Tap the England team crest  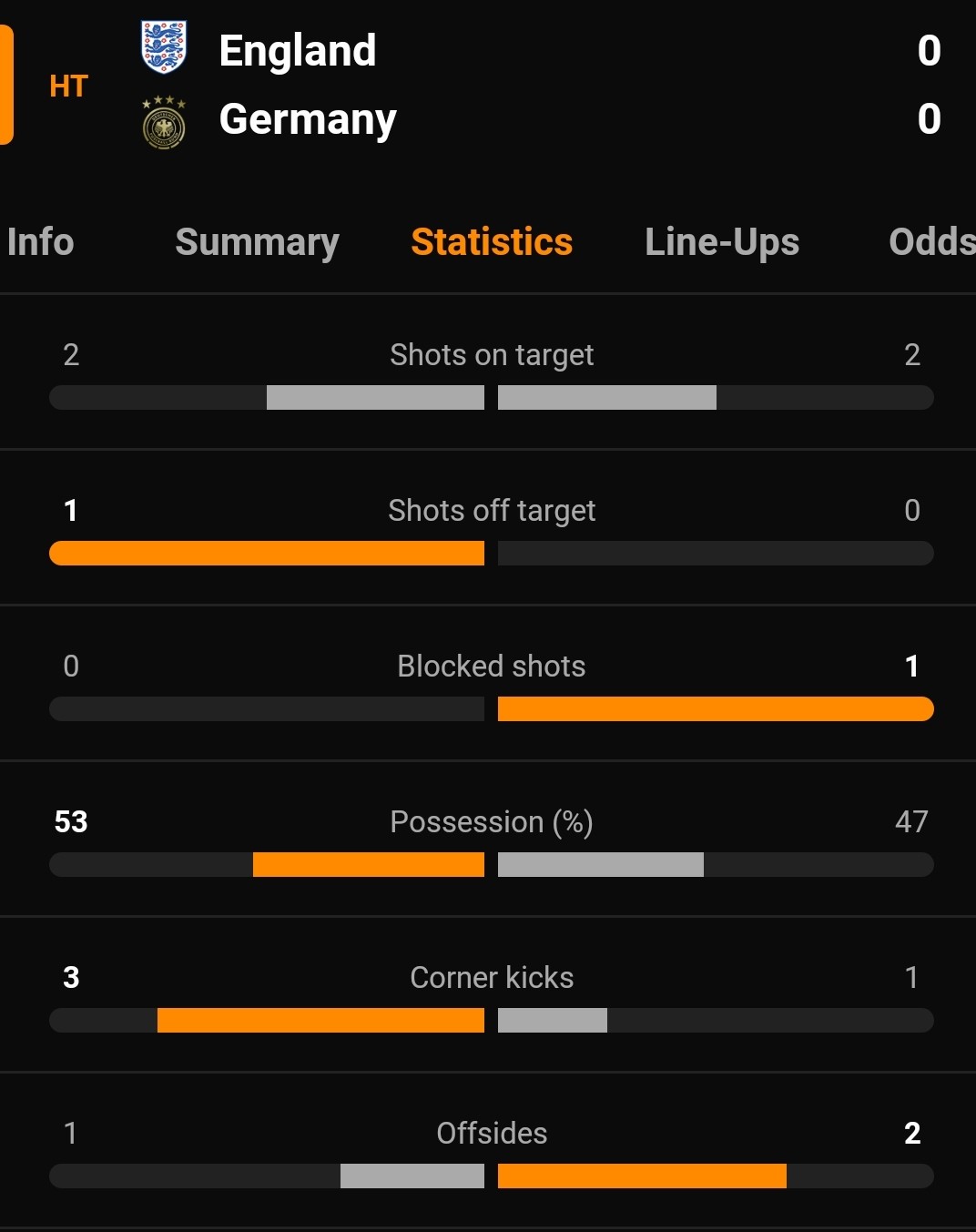164,47
